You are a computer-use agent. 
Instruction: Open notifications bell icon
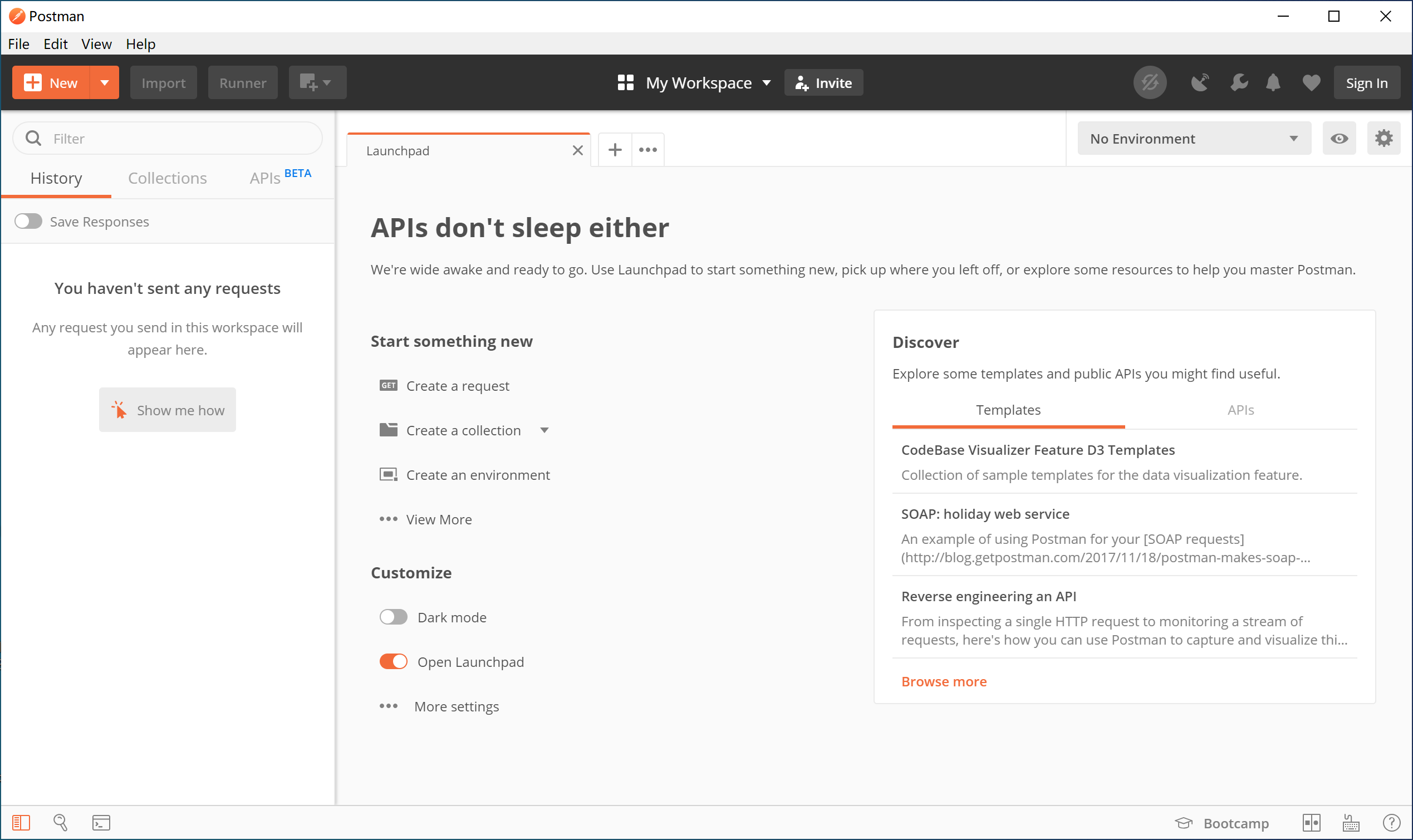tap(1273, 82)
